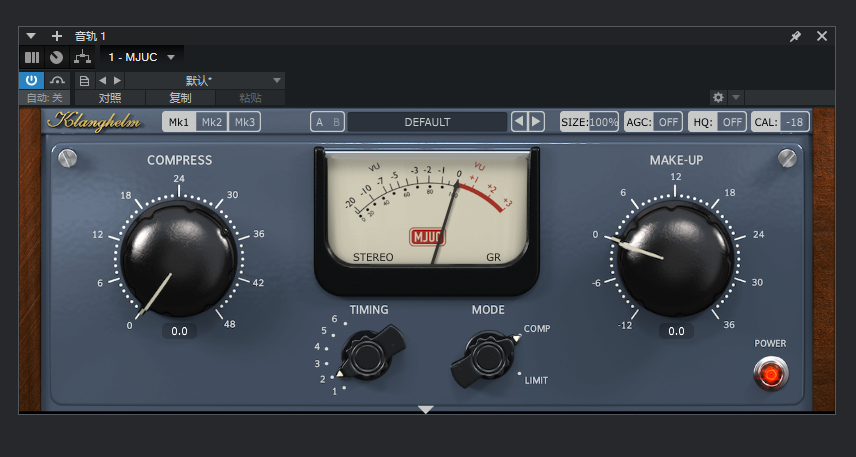Pin the plugin window
The width and height of the screenshot is (856, 457).
coord(795,37)
